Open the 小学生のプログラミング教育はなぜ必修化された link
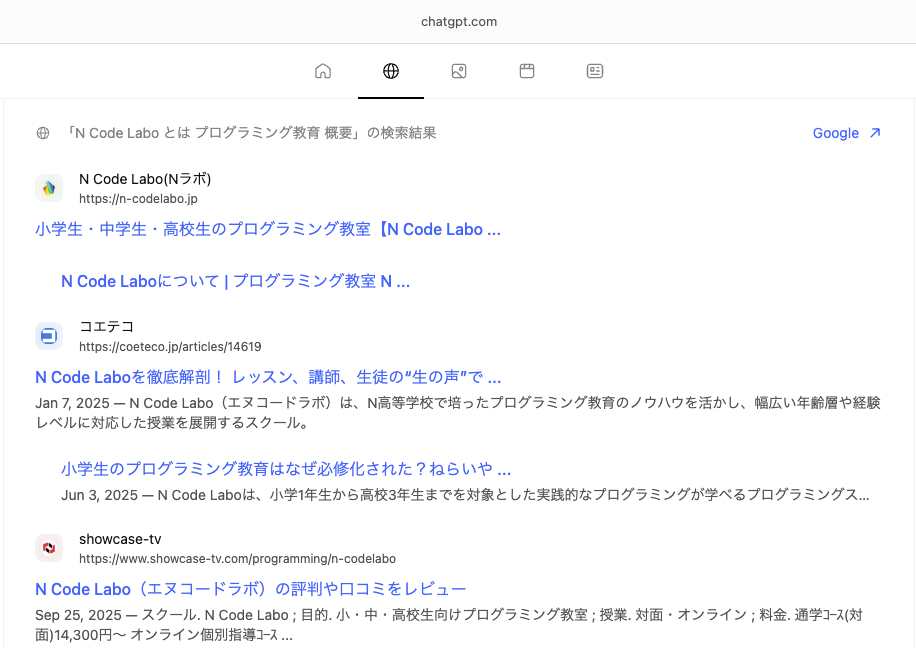This screenshot has width=916, height=648. (x=285, y=469)
